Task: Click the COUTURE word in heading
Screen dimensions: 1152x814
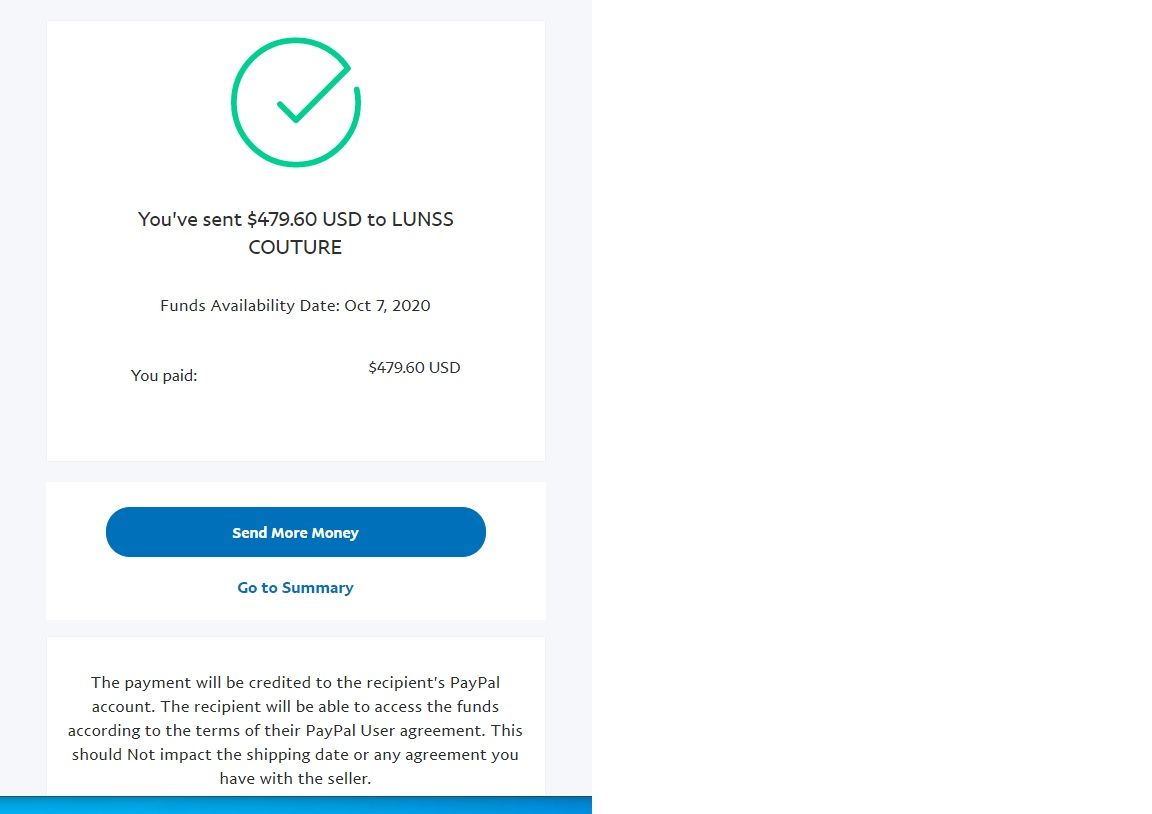Action: [x=295, y=248]
